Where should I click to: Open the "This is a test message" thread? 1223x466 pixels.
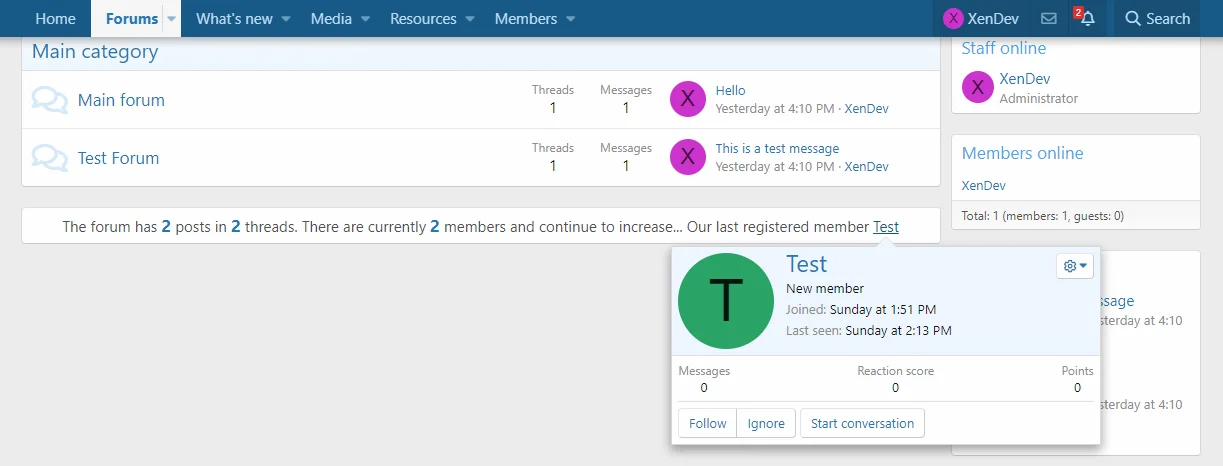[x=777, y=149]
